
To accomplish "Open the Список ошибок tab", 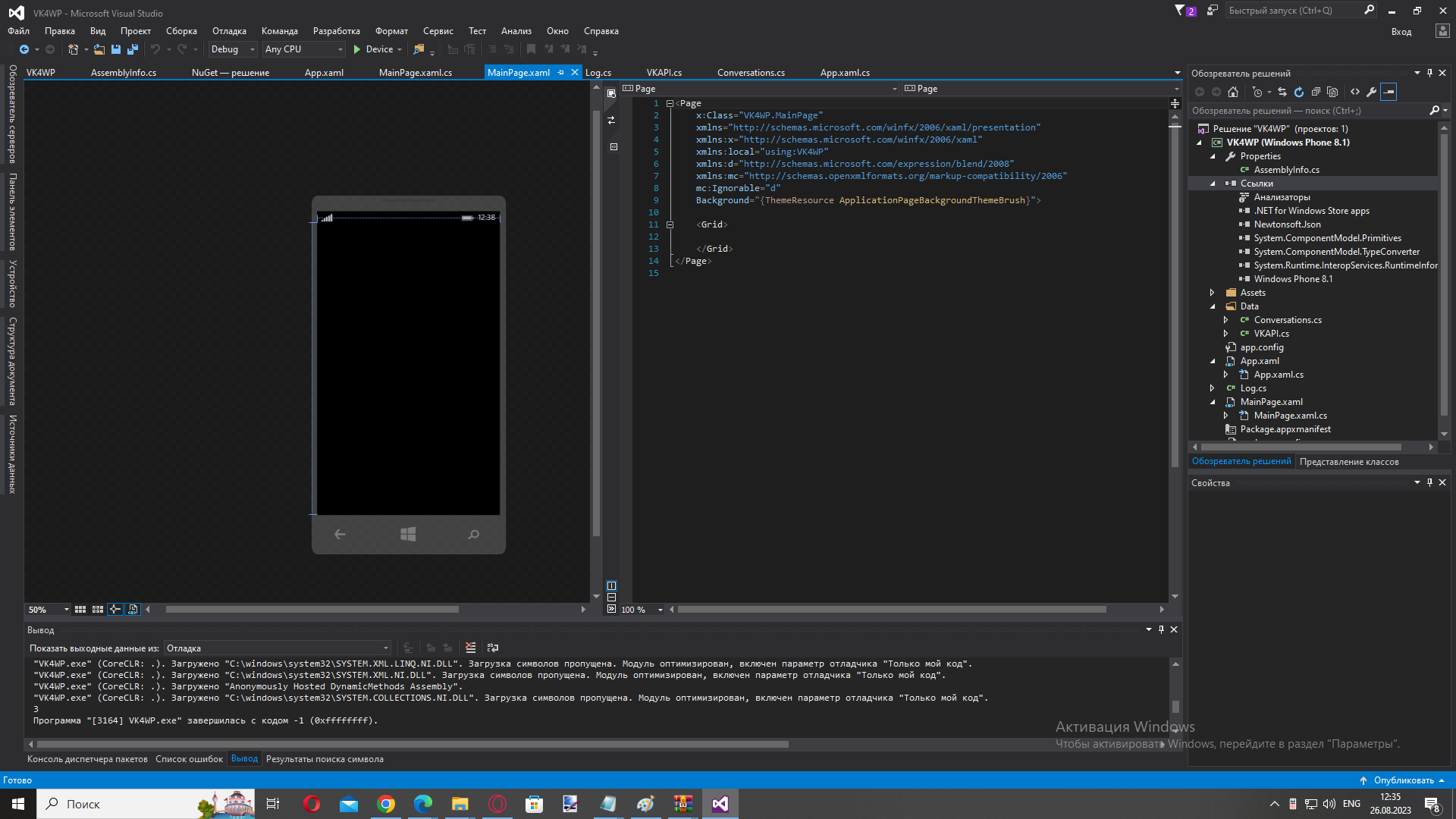I will pos(189,759).
